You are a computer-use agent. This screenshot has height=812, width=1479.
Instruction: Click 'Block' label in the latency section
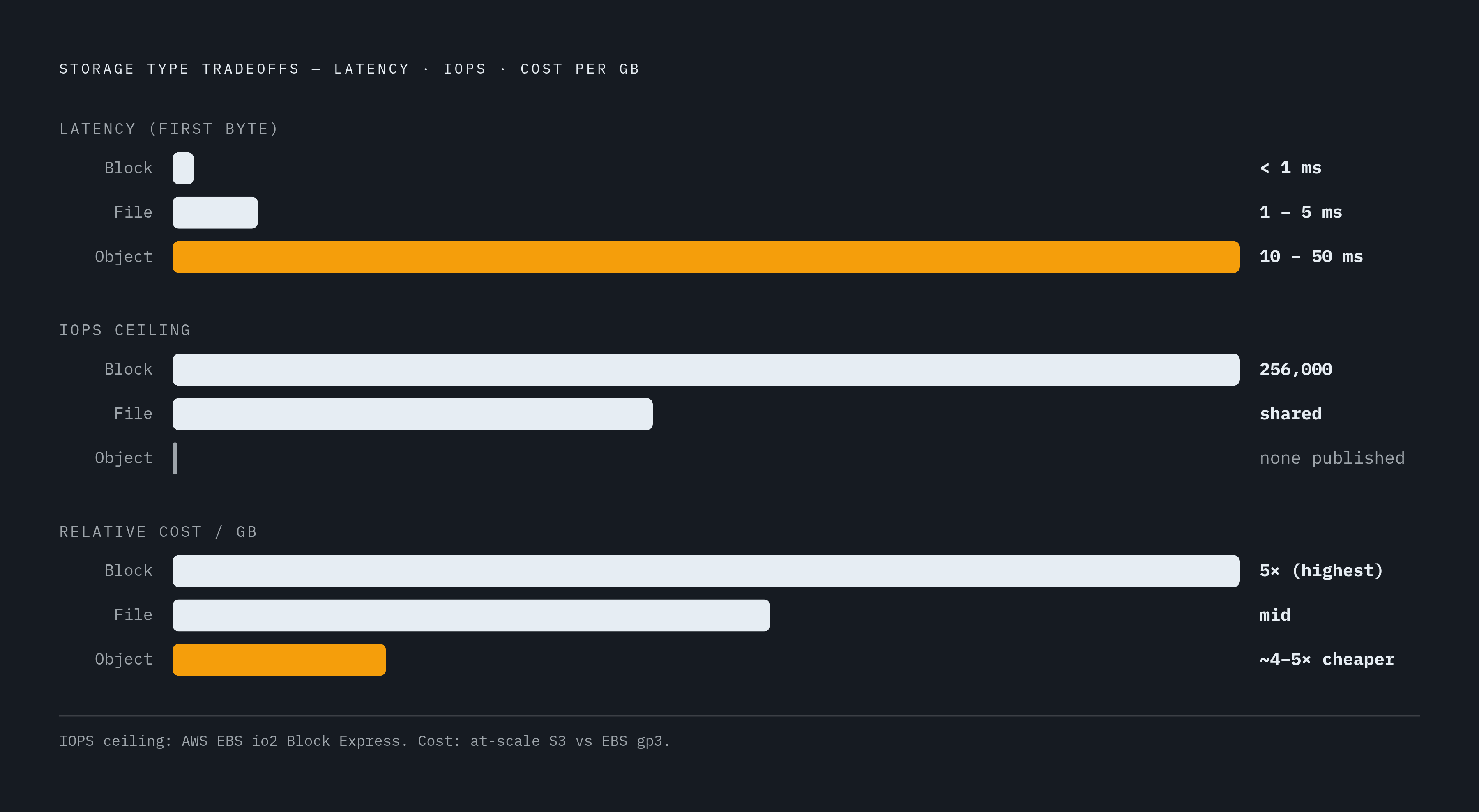coord(129,168)
